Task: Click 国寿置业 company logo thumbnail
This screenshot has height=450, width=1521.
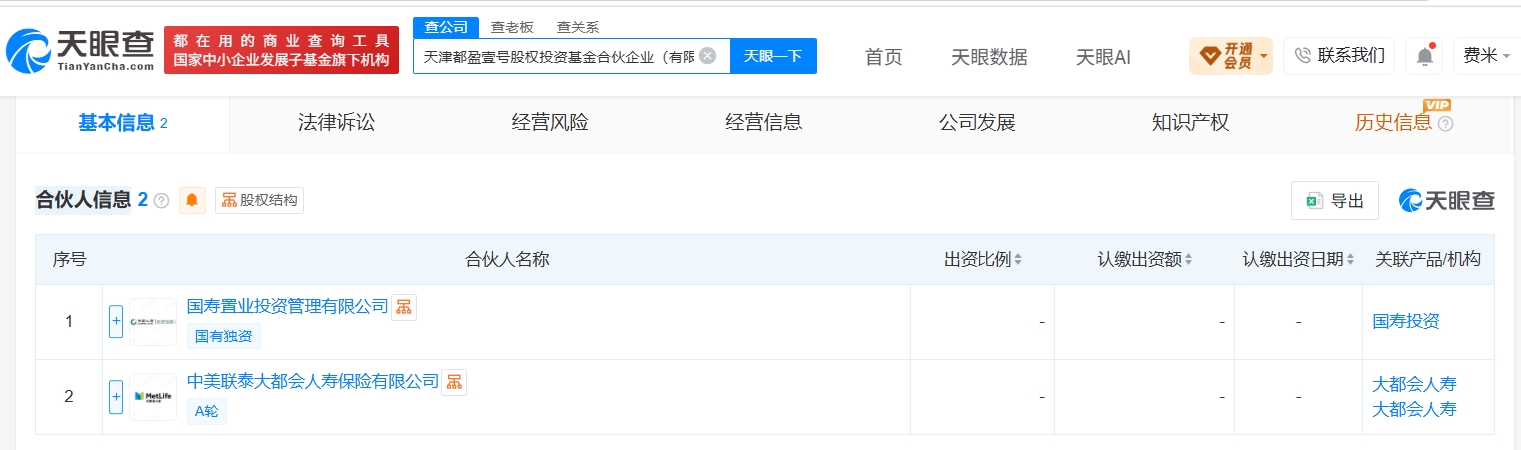Action: 153,322
